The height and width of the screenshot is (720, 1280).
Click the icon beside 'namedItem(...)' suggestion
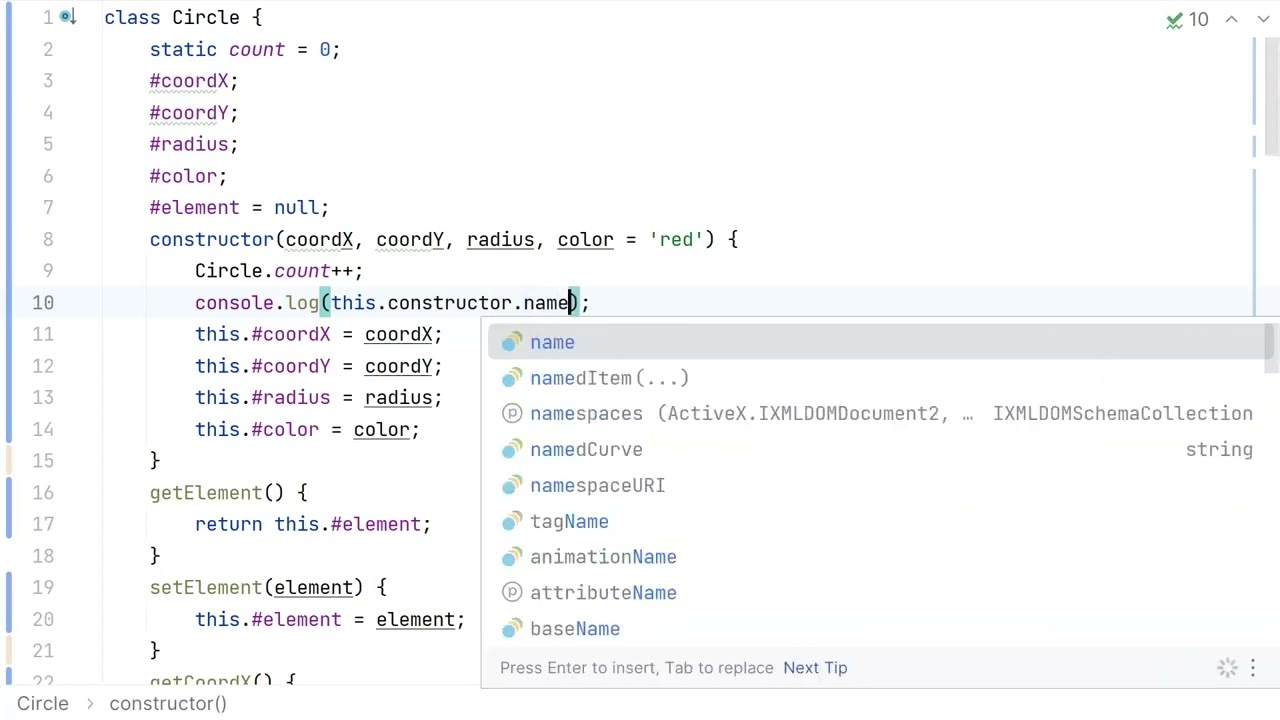[512, 378]
